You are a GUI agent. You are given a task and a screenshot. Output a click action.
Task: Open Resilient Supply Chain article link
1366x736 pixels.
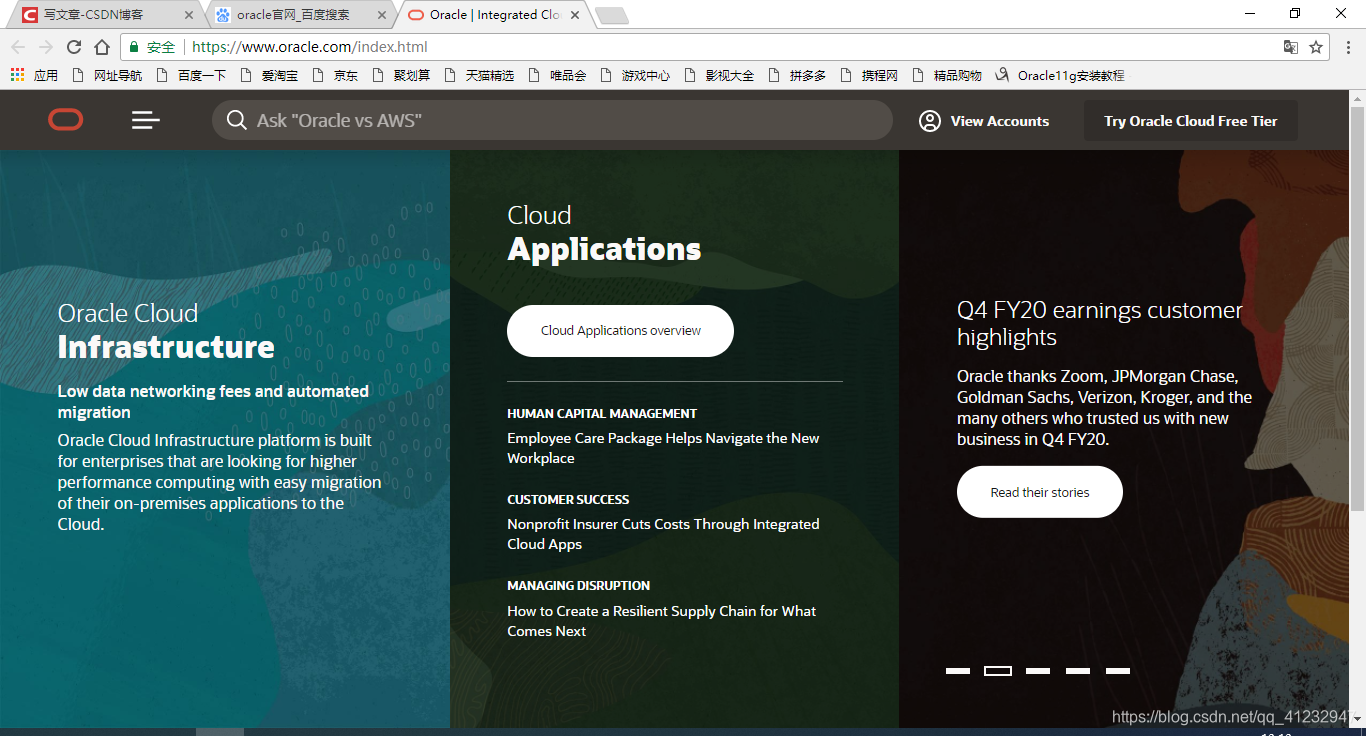tap(662, 621)
